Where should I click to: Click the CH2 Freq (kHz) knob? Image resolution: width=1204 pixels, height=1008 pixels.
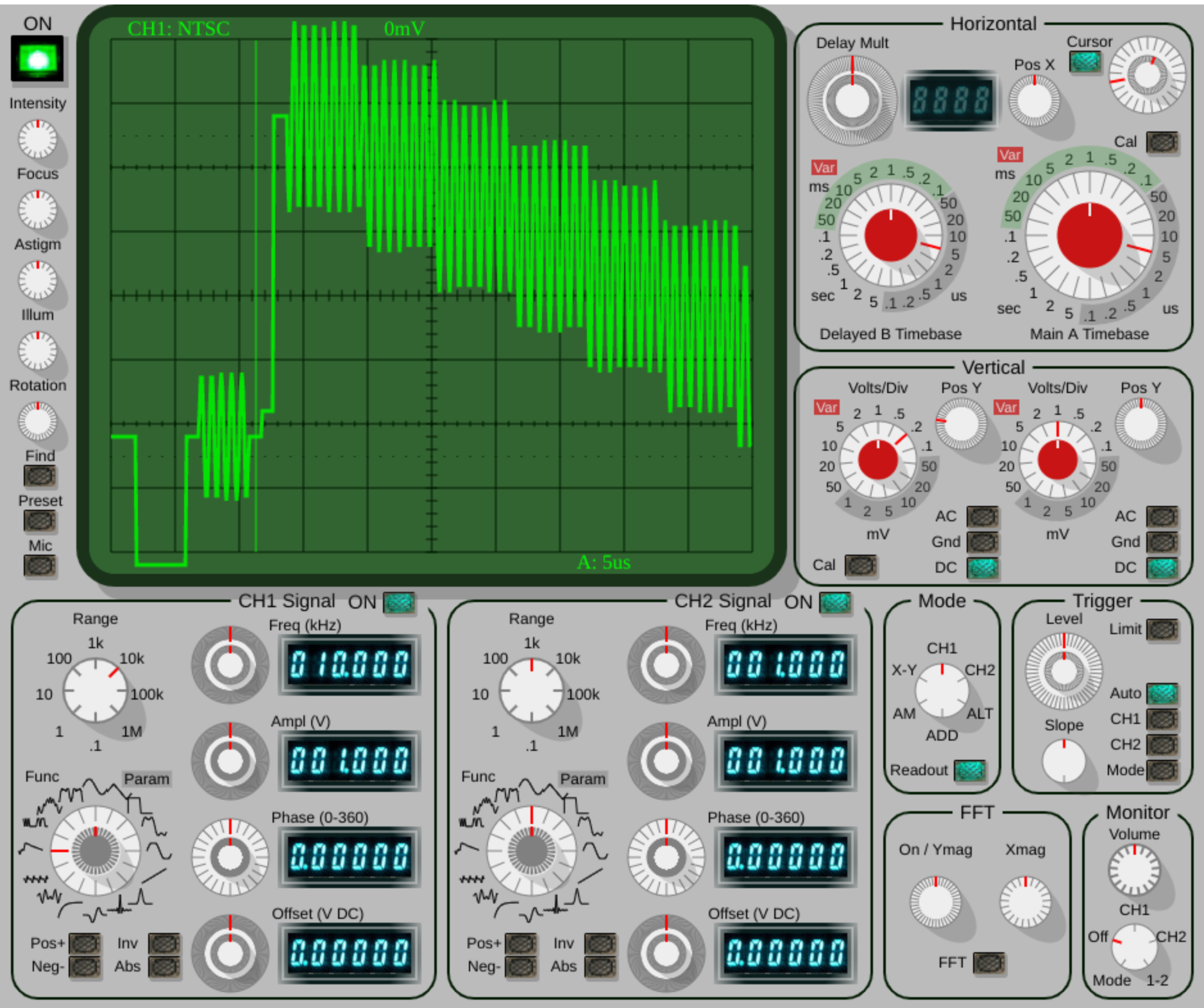pyautogui.click(x=666, y=665)
